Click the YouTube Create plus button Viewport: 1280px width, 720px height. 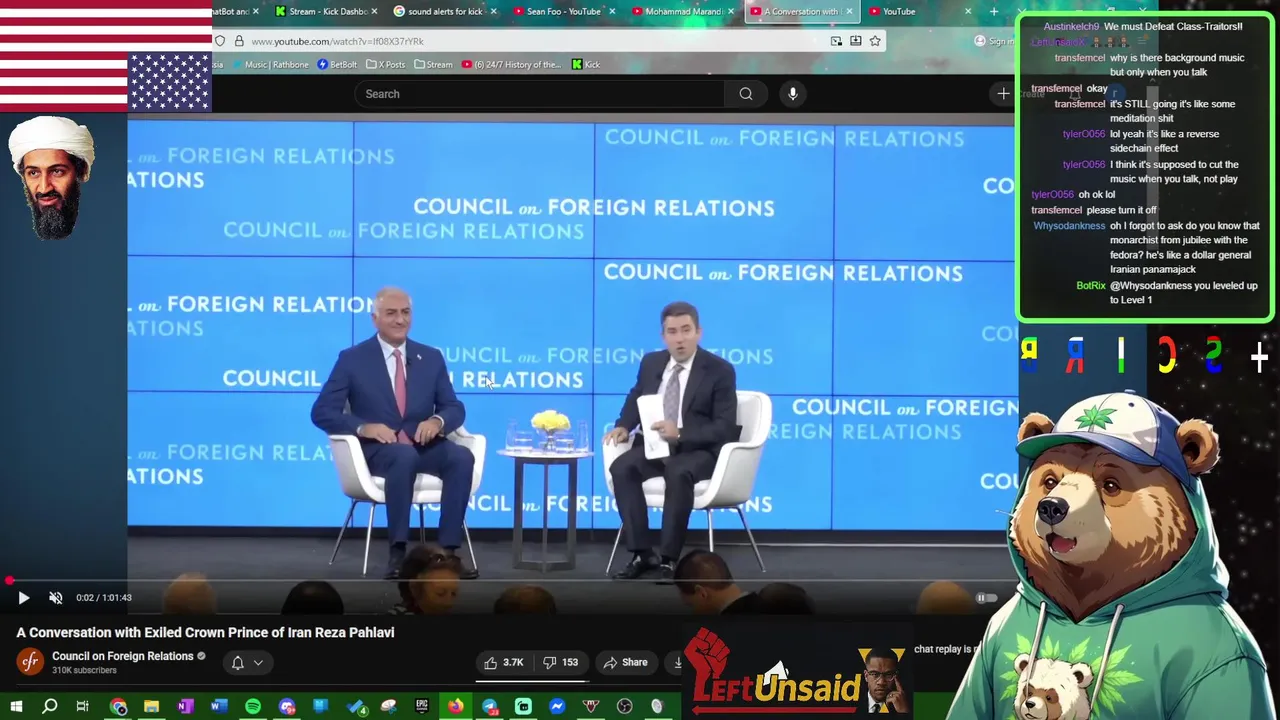(x=1003, y=94)
